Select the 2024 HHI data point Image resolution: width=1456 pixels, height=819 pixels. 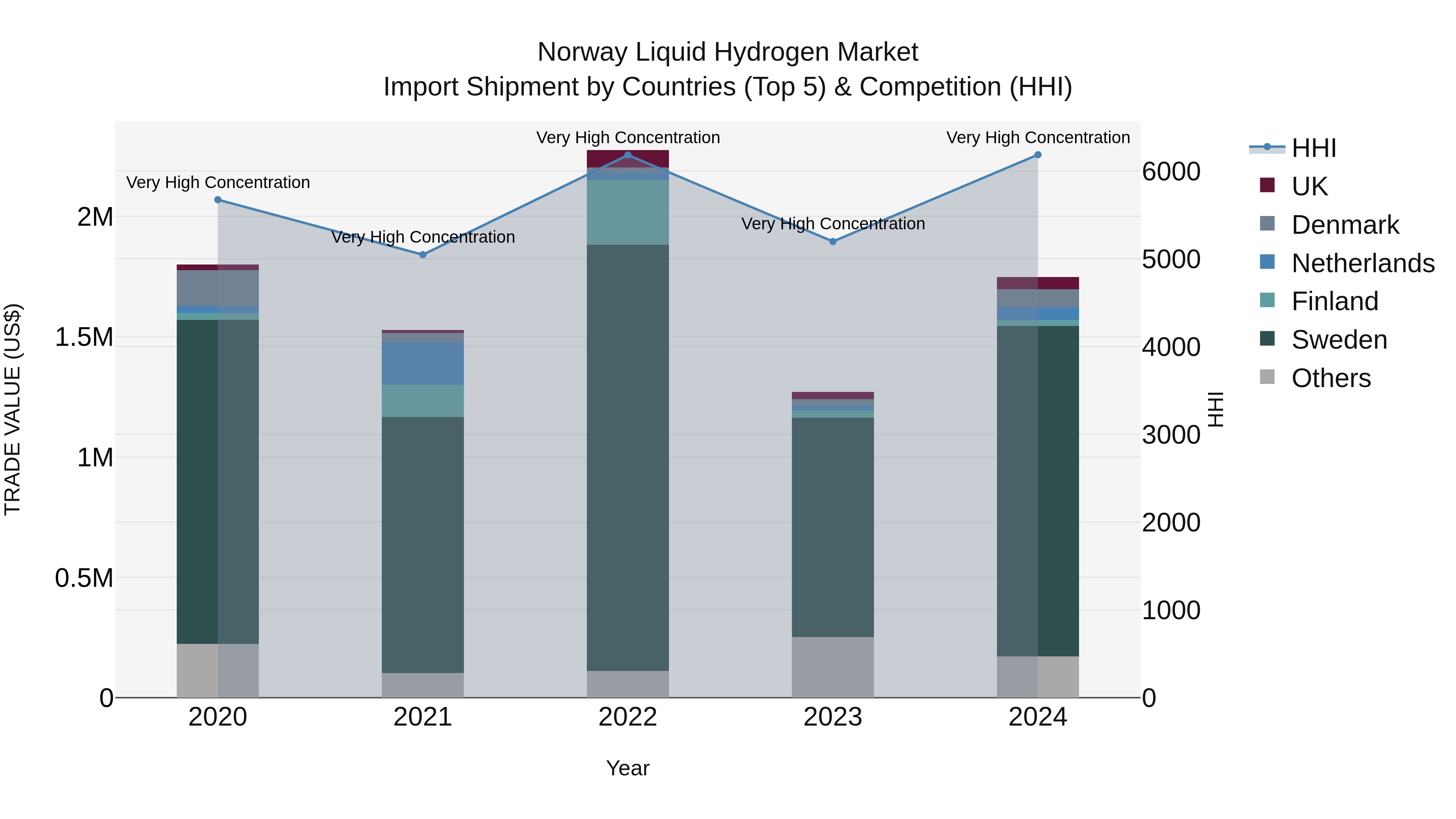[x=1038, y=155]
